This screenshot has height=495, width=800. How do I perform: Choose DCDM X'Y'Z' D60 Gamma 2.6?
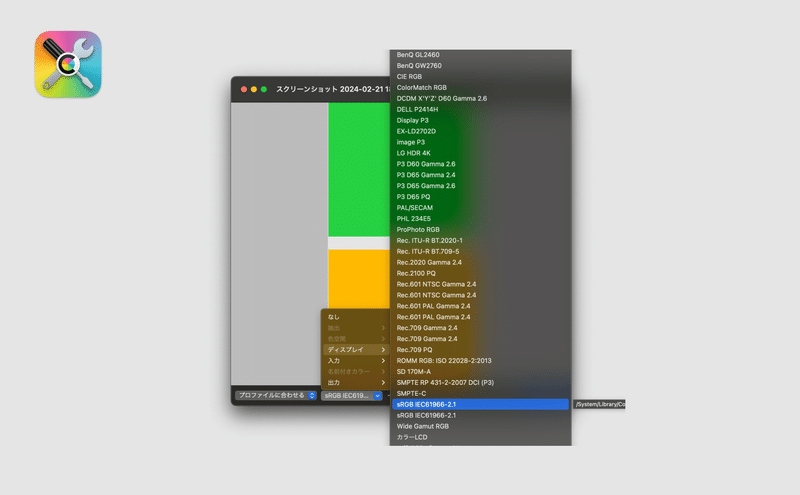pyautogui.click(x=481, y=98)
